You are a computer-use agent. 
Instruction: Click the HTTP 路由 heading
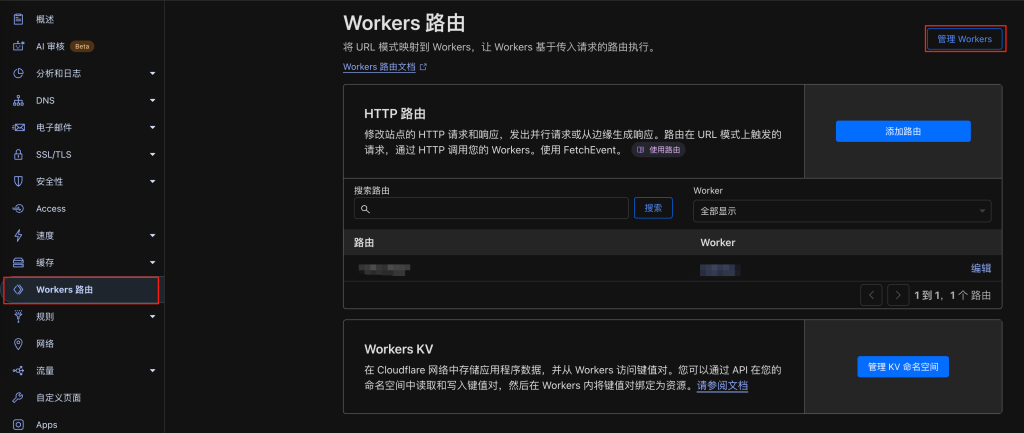click(395, 114)
